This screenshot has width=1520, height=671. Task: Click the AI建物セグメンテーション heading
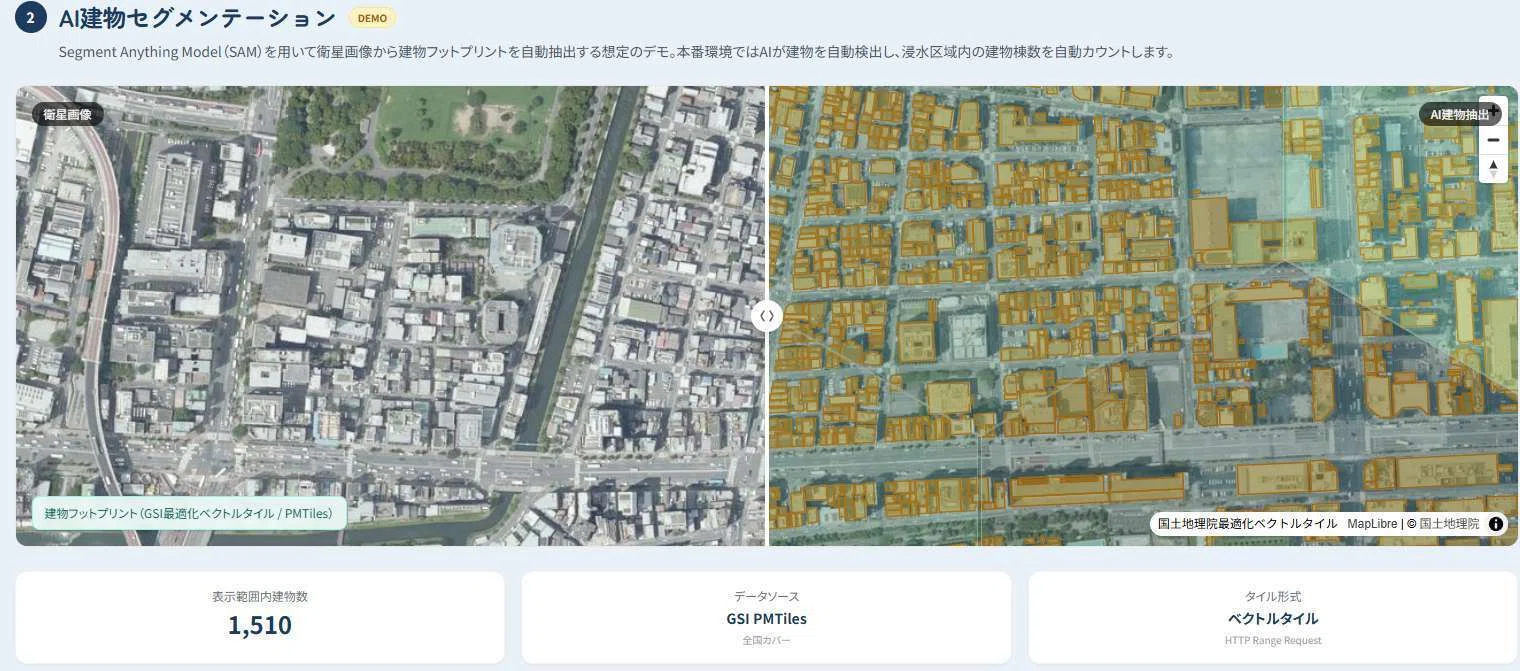click(198, 18)
